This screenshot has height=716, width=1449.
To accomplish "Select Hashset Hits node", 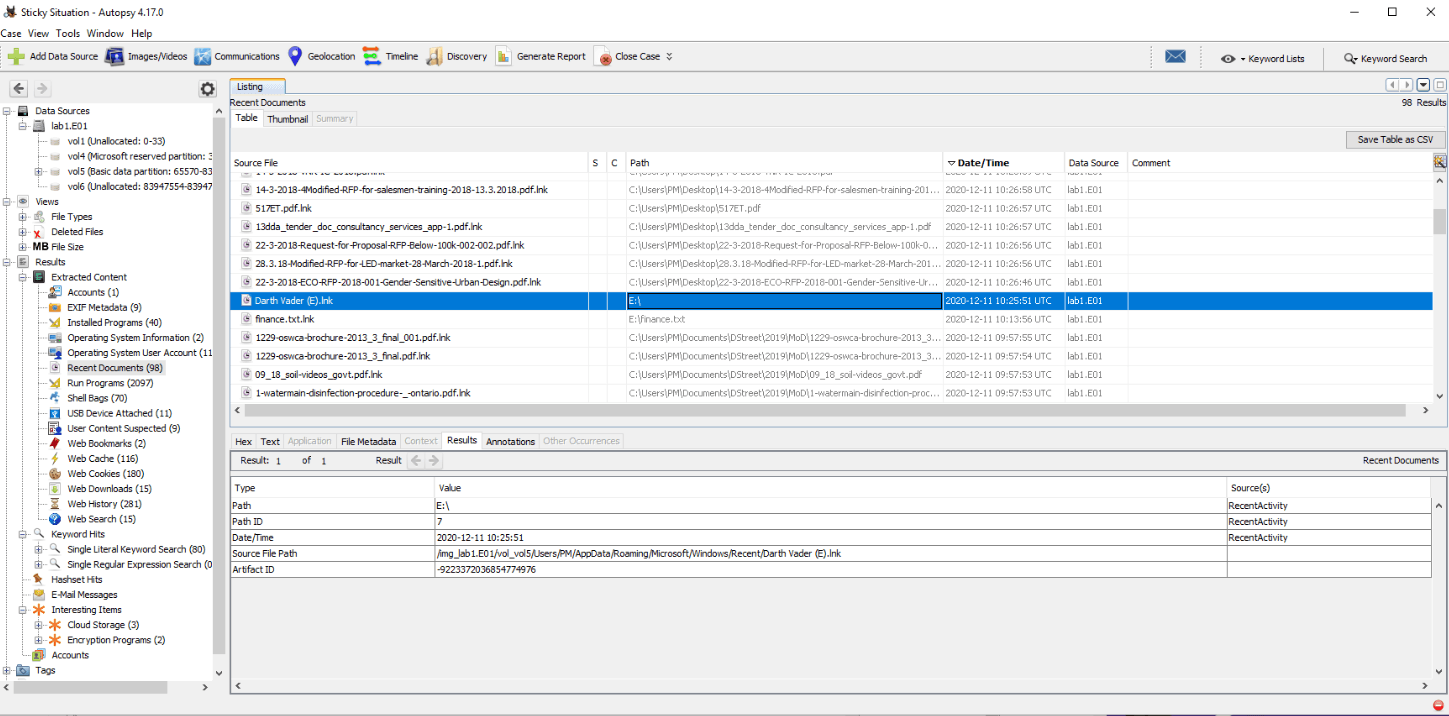I will coord(77,580).
